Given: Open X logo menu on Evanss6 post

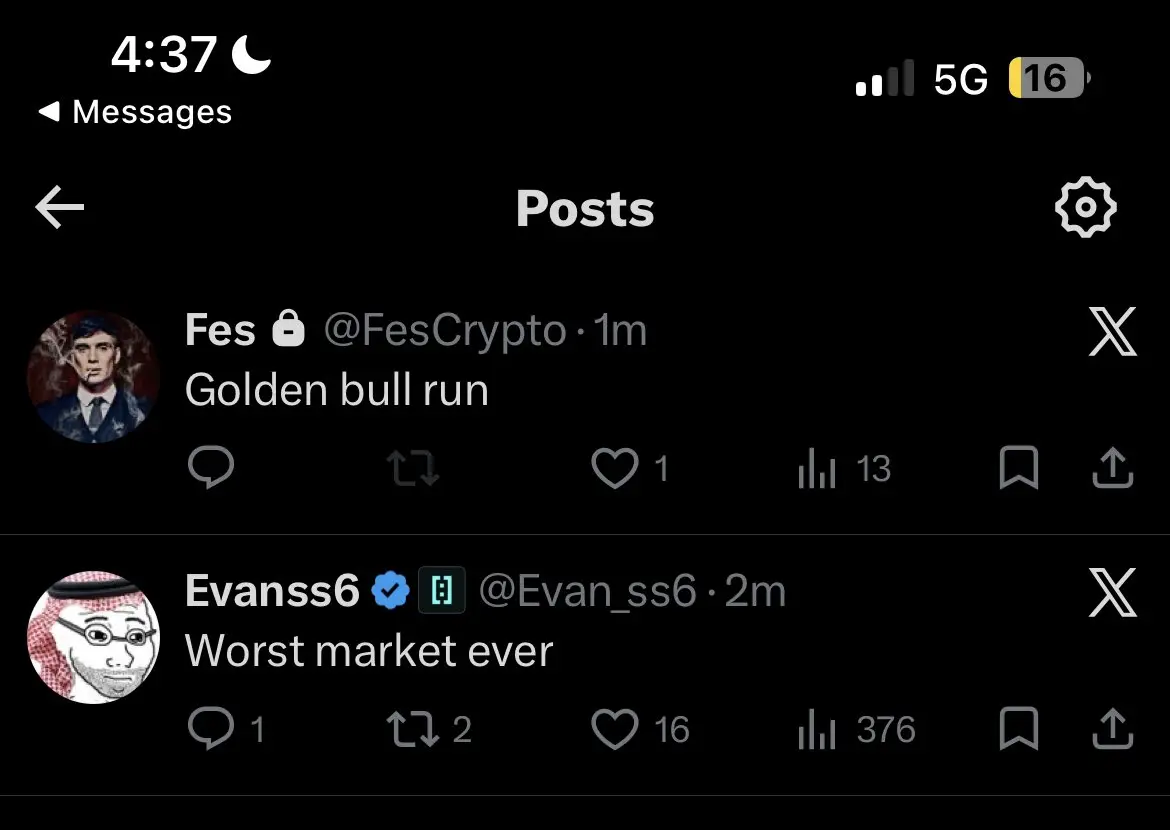Looking at the screenshot, I should coord(1112,593).
